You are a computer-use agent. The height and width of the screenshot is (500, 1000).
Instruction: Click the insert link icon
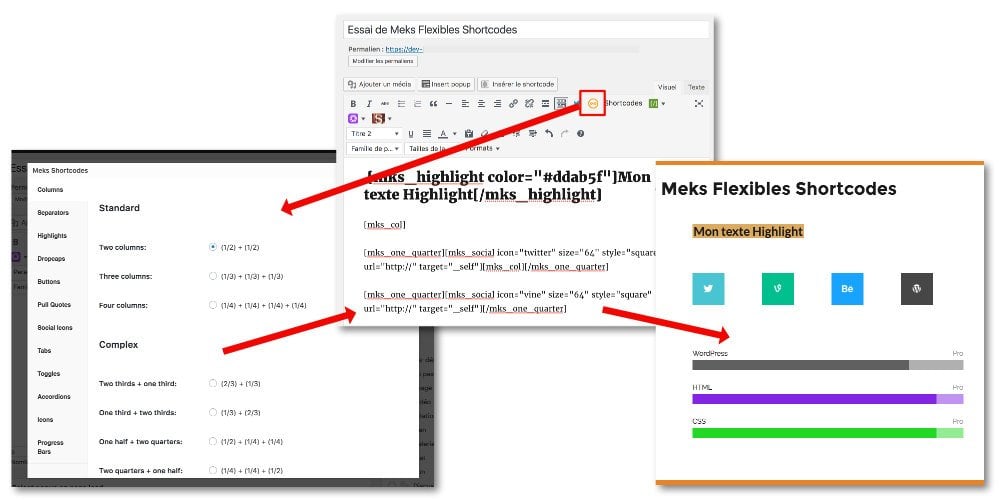(513, 103)
